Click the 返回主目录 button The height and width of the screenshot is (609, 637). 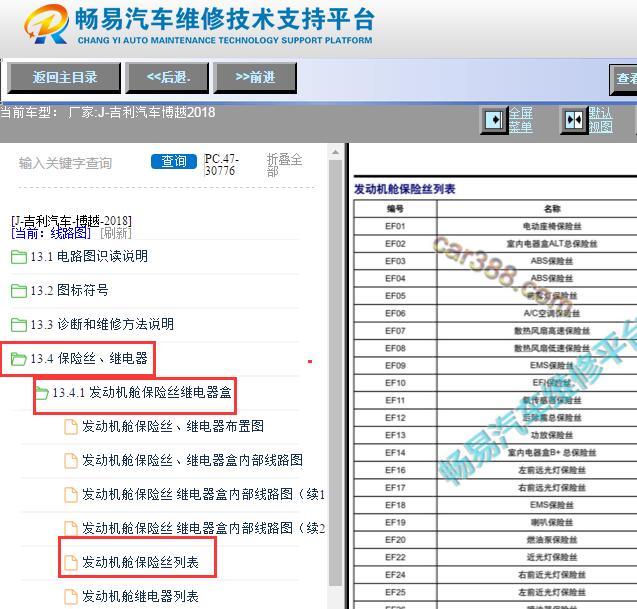click(x=64, y=77)
